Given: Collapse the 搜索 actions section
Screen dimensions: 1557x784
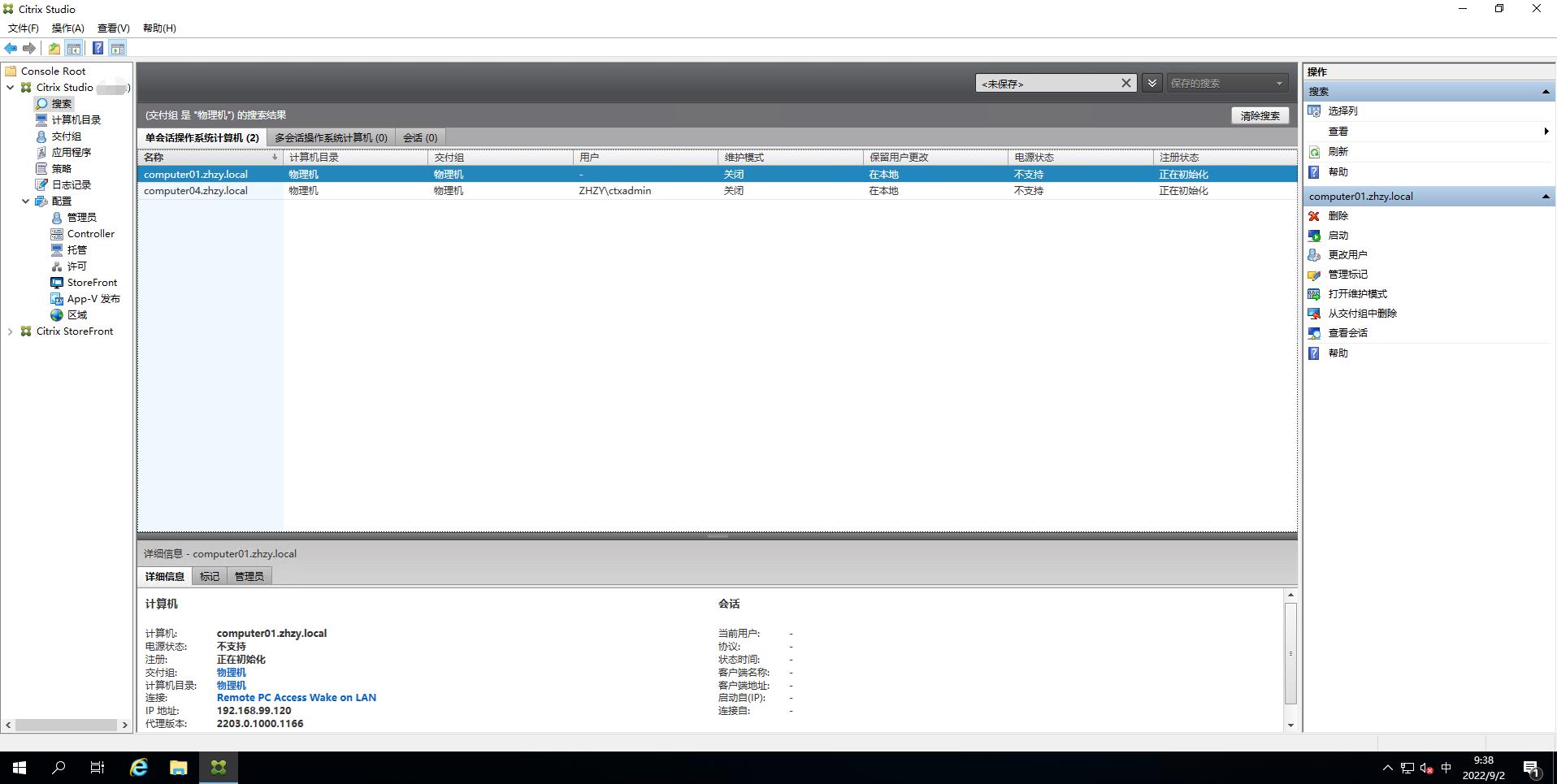Looking at the screenshot, I should [1545, 92].
